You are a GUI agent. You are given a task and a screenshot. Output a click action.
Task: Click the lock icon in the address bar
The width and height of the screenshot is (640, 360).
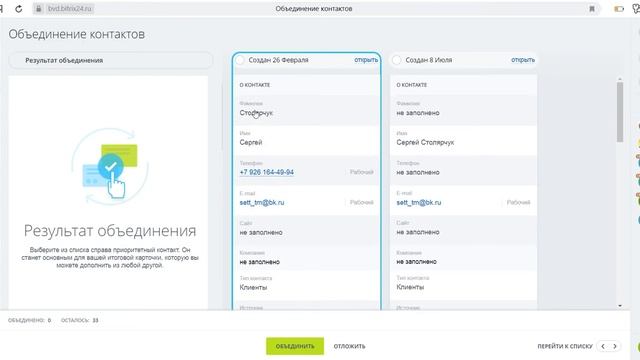pos(38,9)
